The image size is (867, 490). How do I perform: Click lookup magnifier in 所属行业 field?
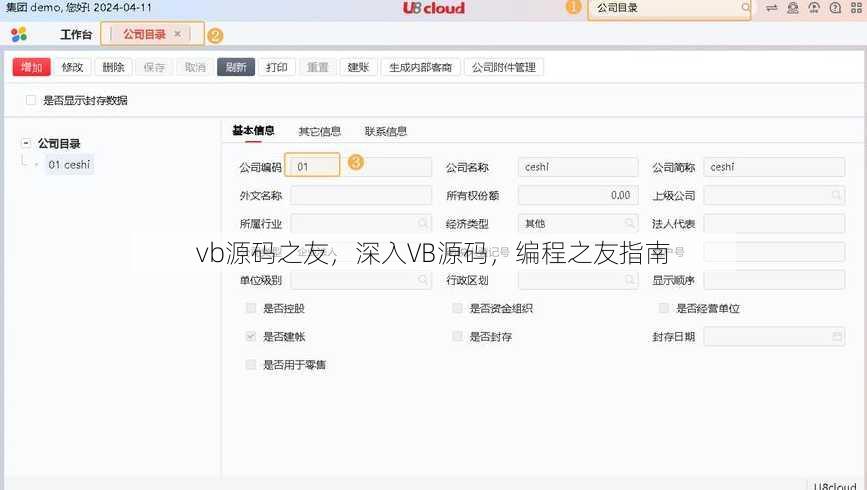423,223
